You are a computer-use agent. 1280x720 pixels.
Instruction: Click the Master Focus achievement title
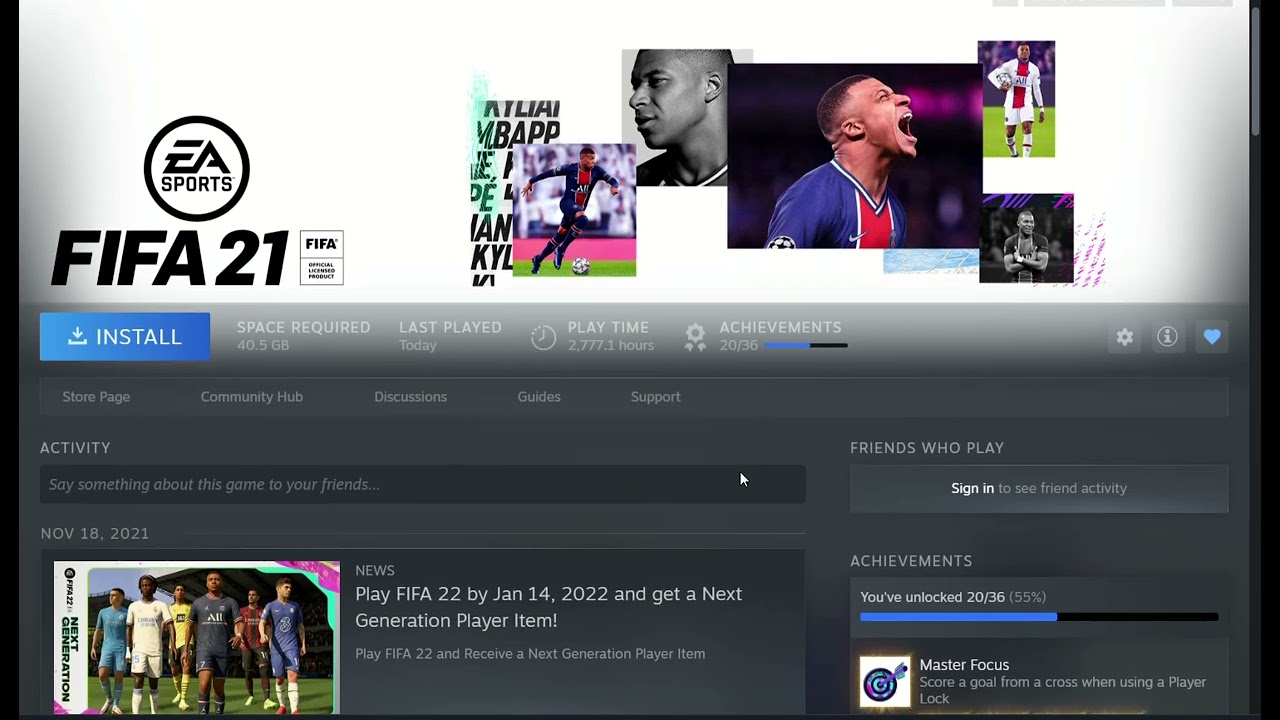[x=964, y=665]
